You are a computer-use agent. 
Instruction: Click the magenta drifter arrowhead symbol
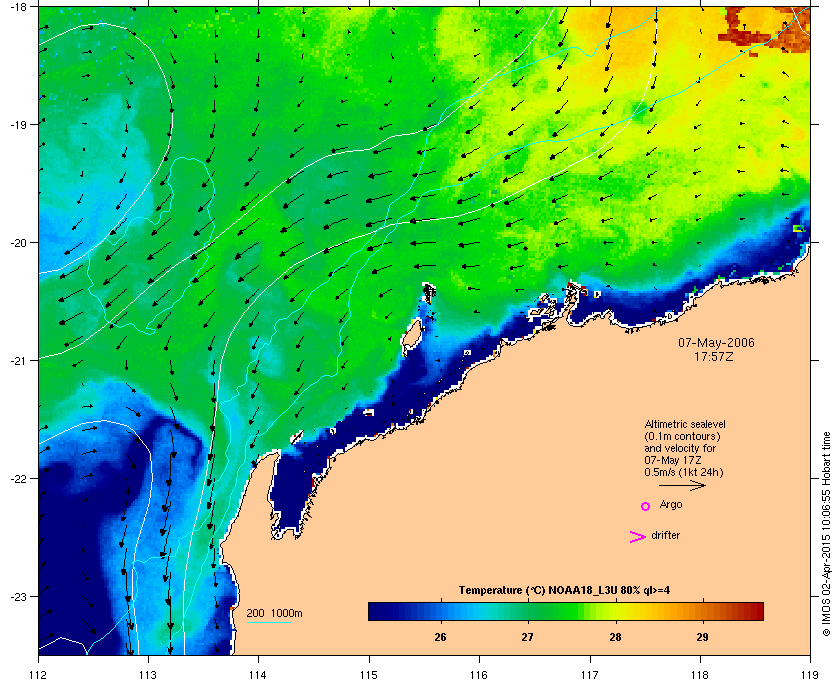(638, 537)
